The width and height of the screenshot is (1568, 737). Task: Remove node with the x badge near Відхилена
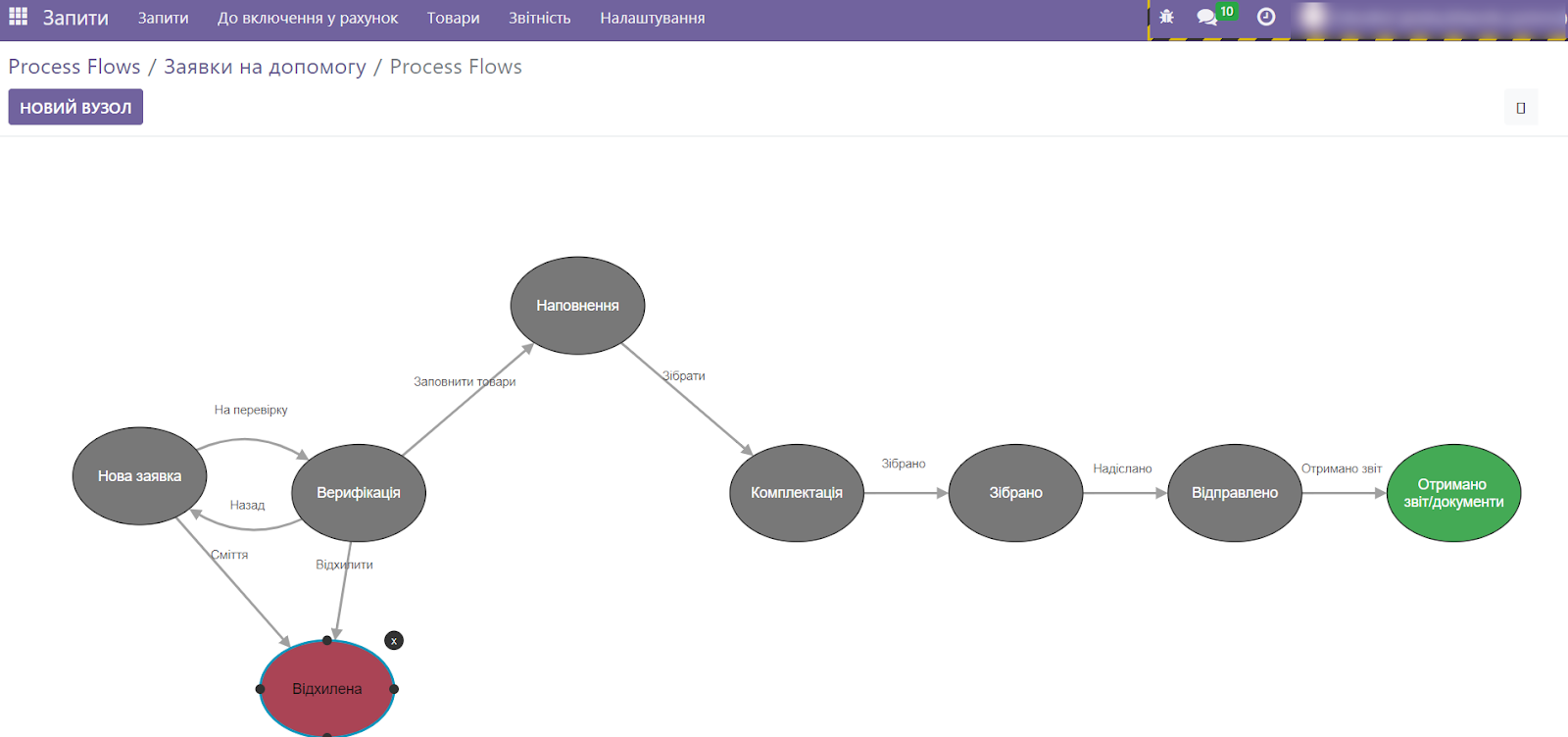394,641
